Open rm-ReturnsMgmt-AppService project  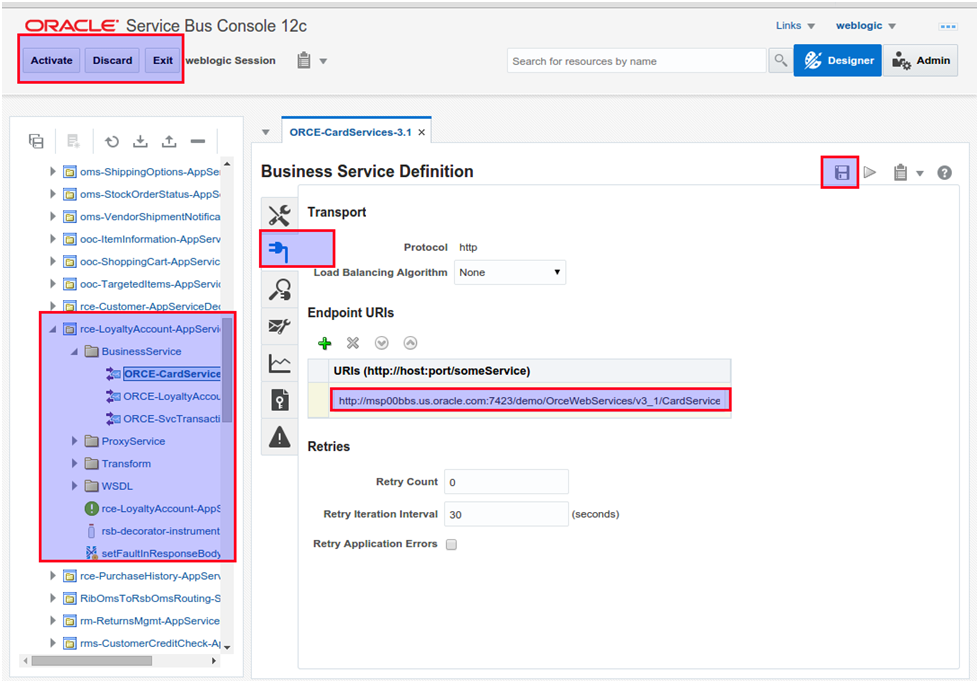coord(150,621)
